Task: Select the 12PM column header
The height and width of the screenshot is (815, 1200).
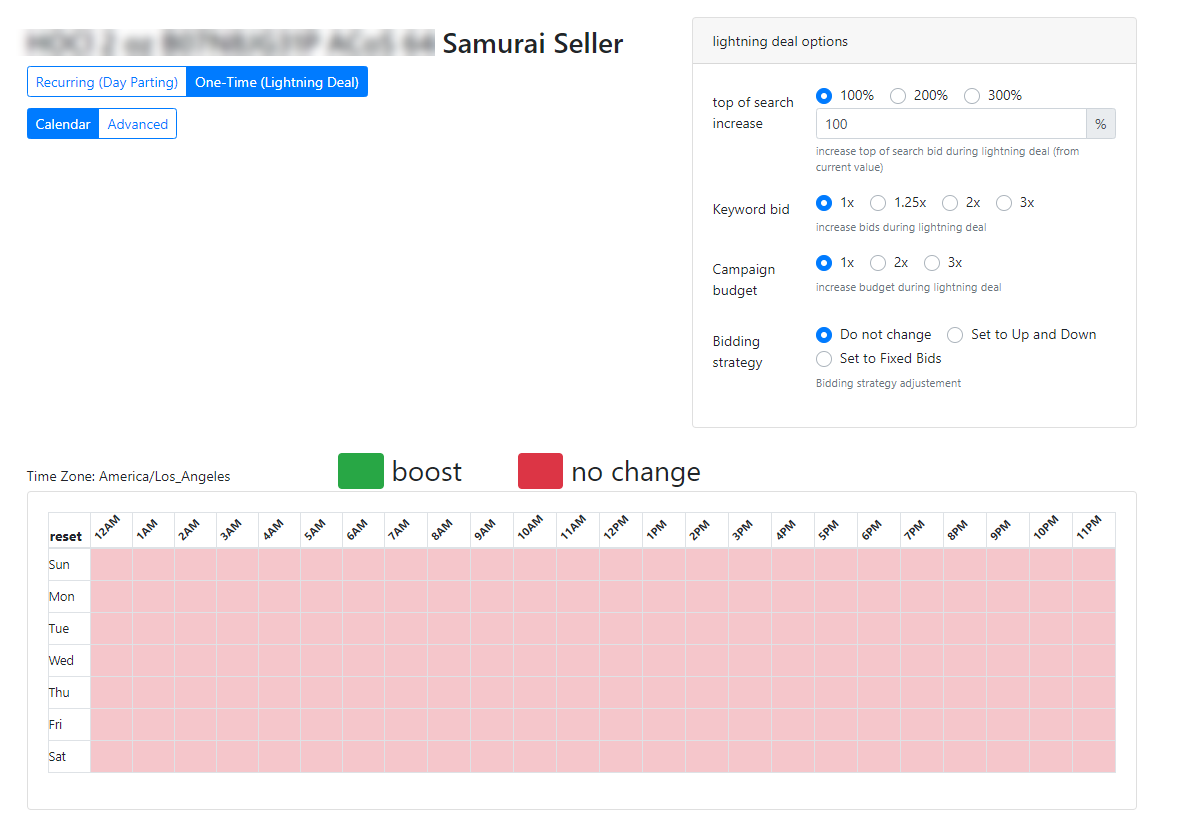Action: point(620,530)
